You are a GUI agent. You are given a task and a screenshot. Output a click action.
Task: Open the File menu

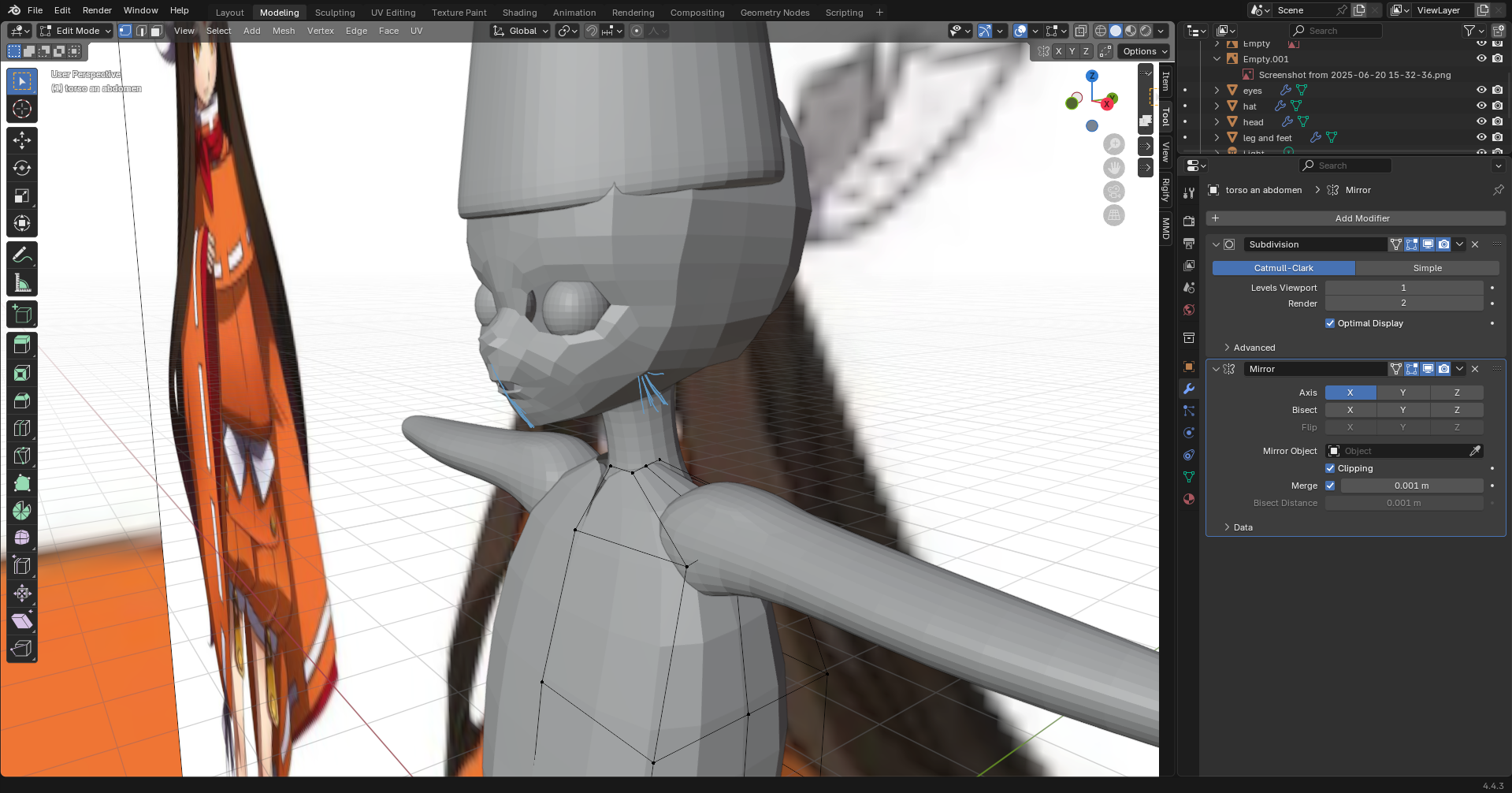coord(35,10)
